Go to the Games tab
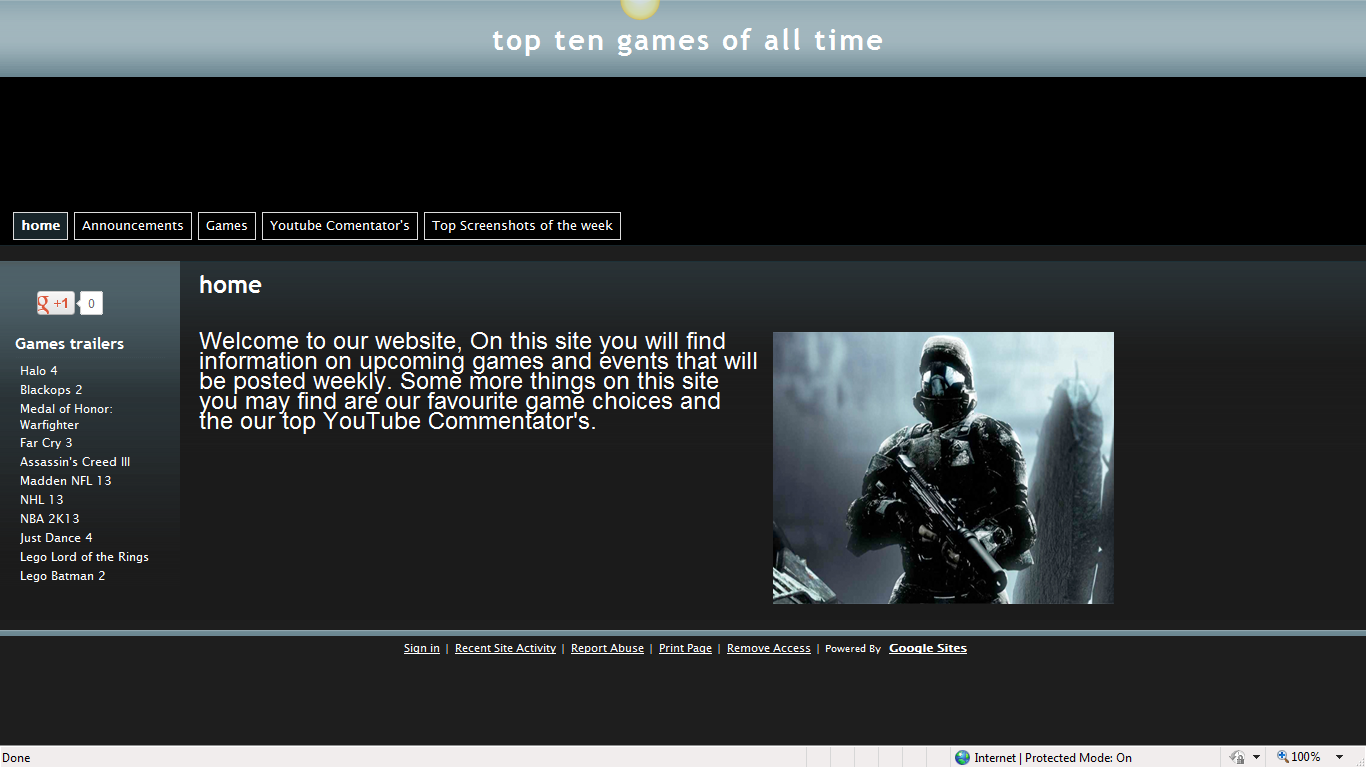This screenshot has width=1366, height=768. coord(227,226)
